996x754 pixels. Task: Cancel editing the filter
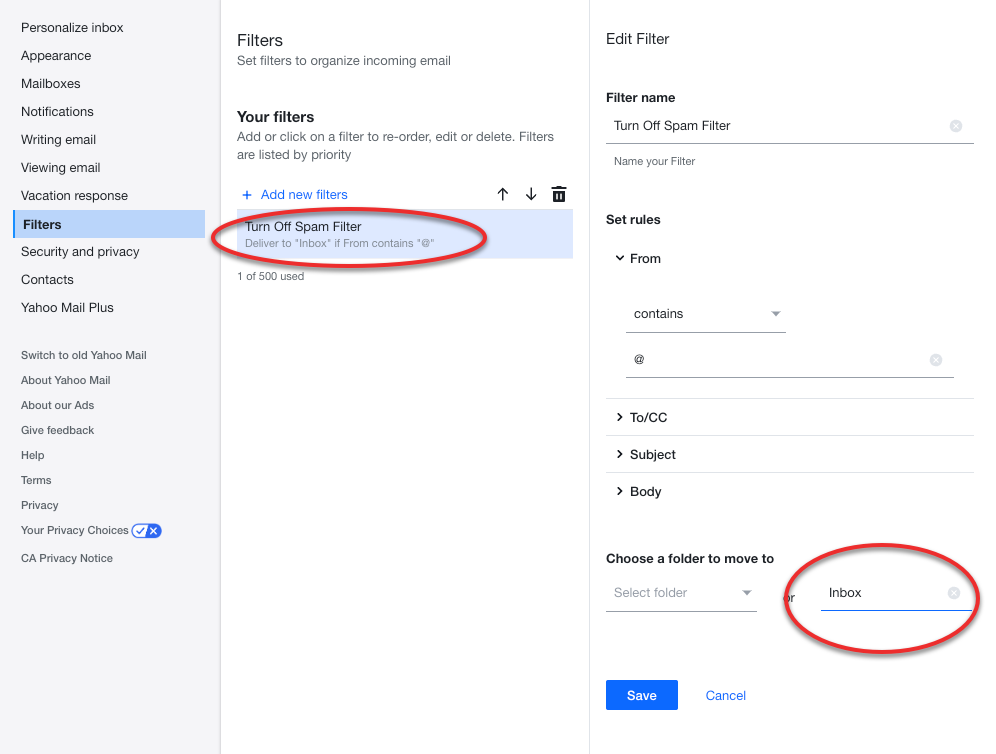[725, 696]
